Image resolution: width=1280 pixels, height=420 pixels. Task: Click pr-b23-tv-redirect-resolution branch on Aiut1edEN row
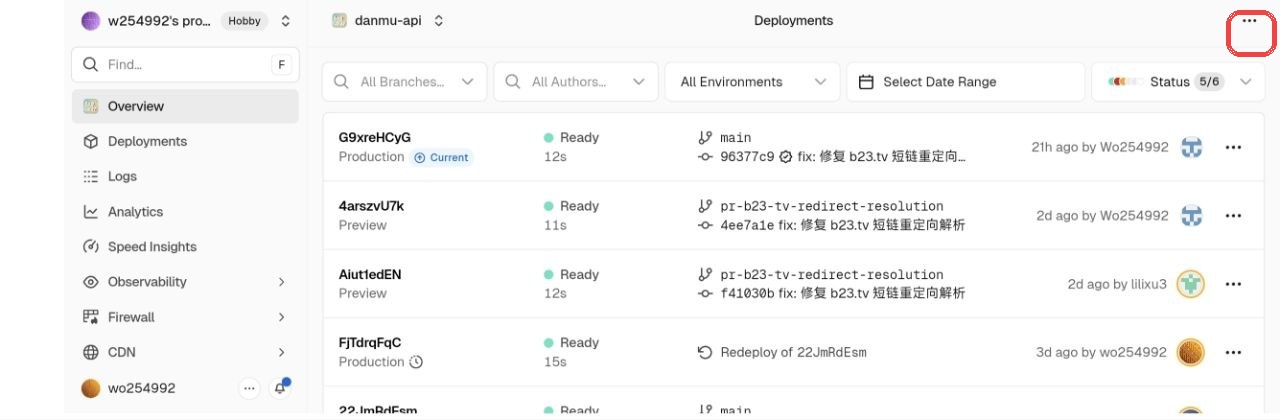pyautogui.click(x=832, y=274)
